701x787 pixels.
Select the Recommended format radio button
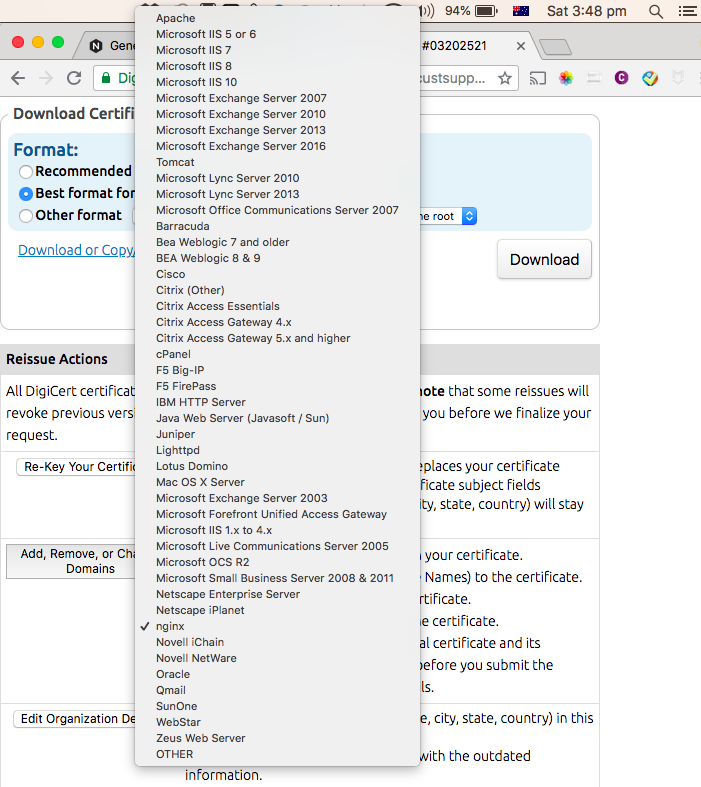(x=26, y=172)
